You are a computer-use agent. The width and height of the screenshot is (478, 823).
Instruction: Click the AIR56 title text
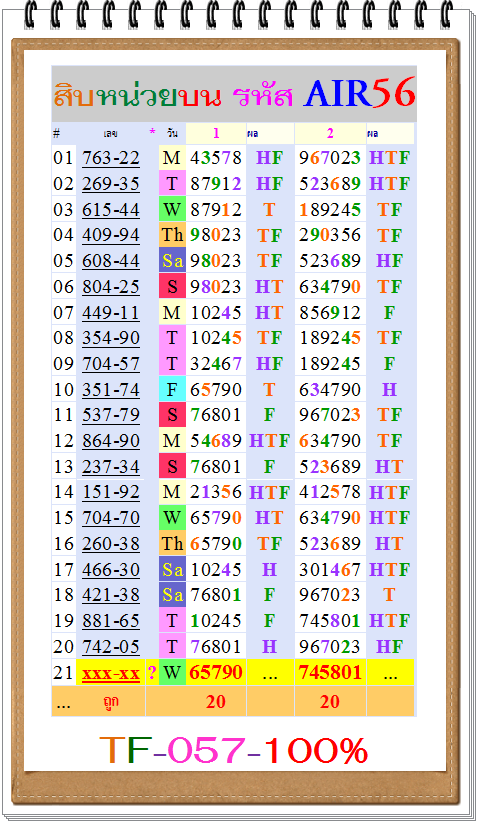(360, 93)
